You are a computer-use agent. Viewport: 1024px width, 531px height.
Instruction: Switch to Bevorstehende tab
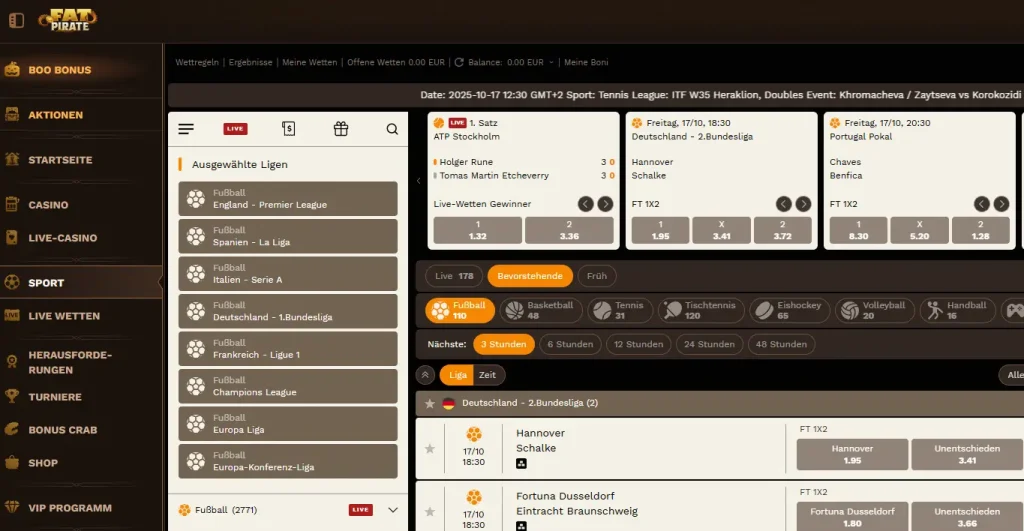pos(530,276)
